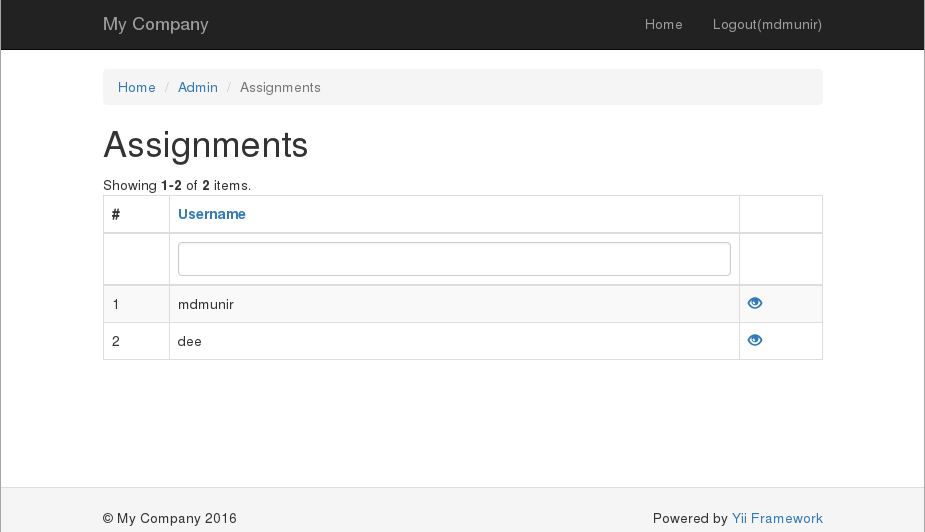Click row number 2 in the table
The image size is (925, 532).
[x=116, y=341]
